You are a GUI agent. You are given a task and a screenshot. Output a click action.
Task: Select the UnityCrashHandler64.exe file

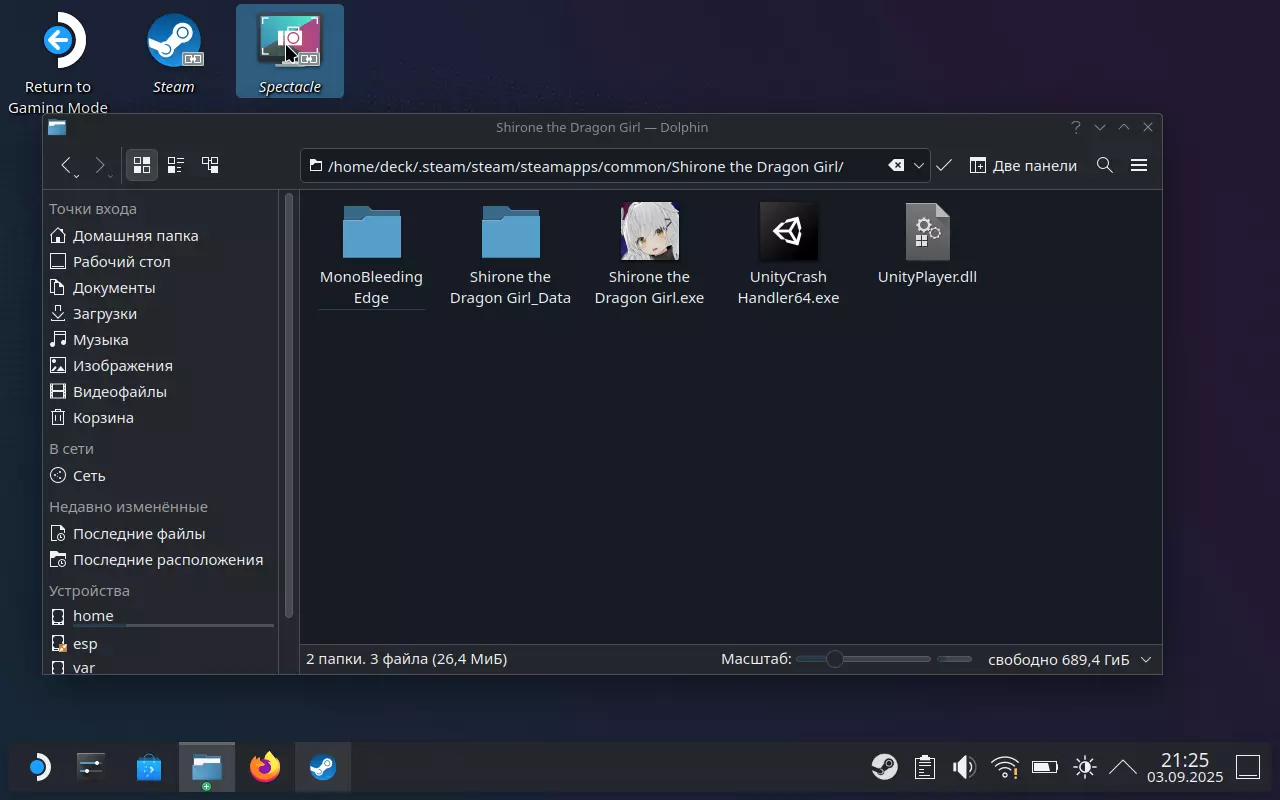pos(788,255)
